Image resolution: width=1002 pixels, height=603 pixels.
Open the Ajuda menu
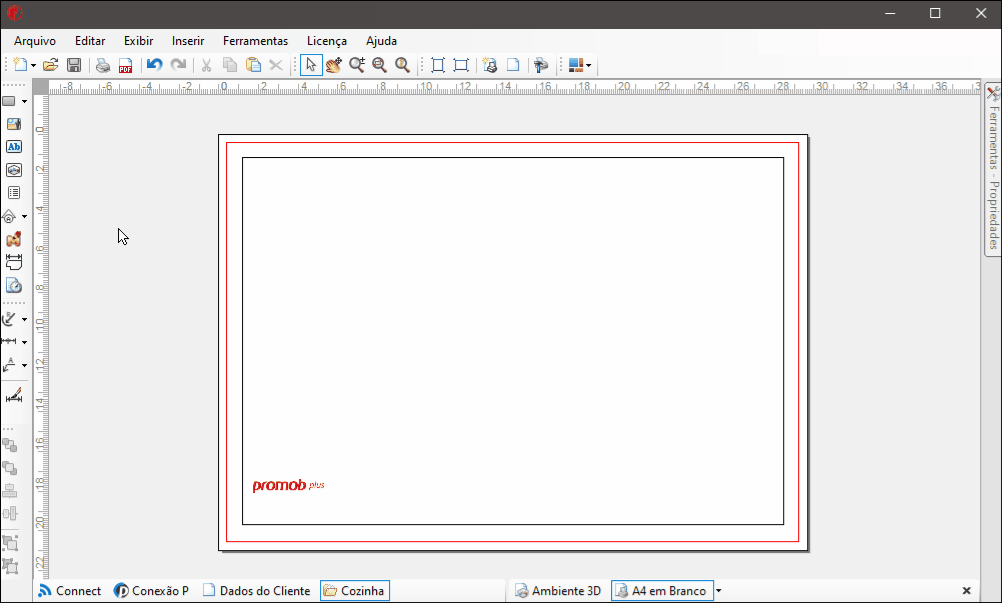pyautogui.click(x=382, y=41)
